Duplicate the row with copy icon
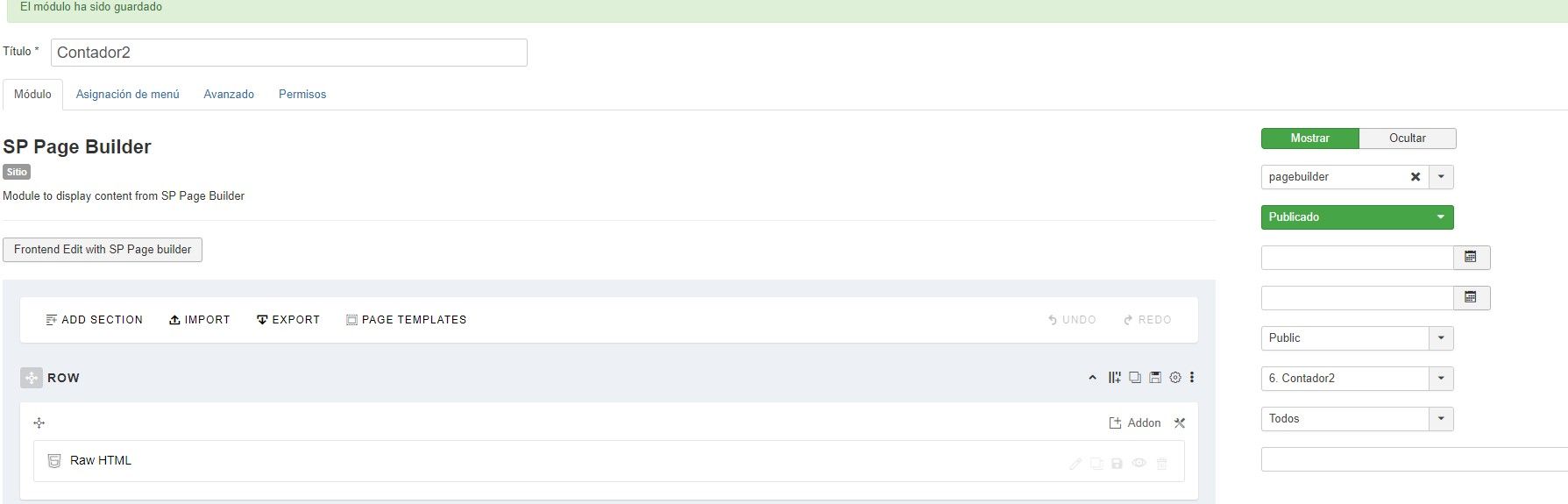 click(x=1135, y=378)
